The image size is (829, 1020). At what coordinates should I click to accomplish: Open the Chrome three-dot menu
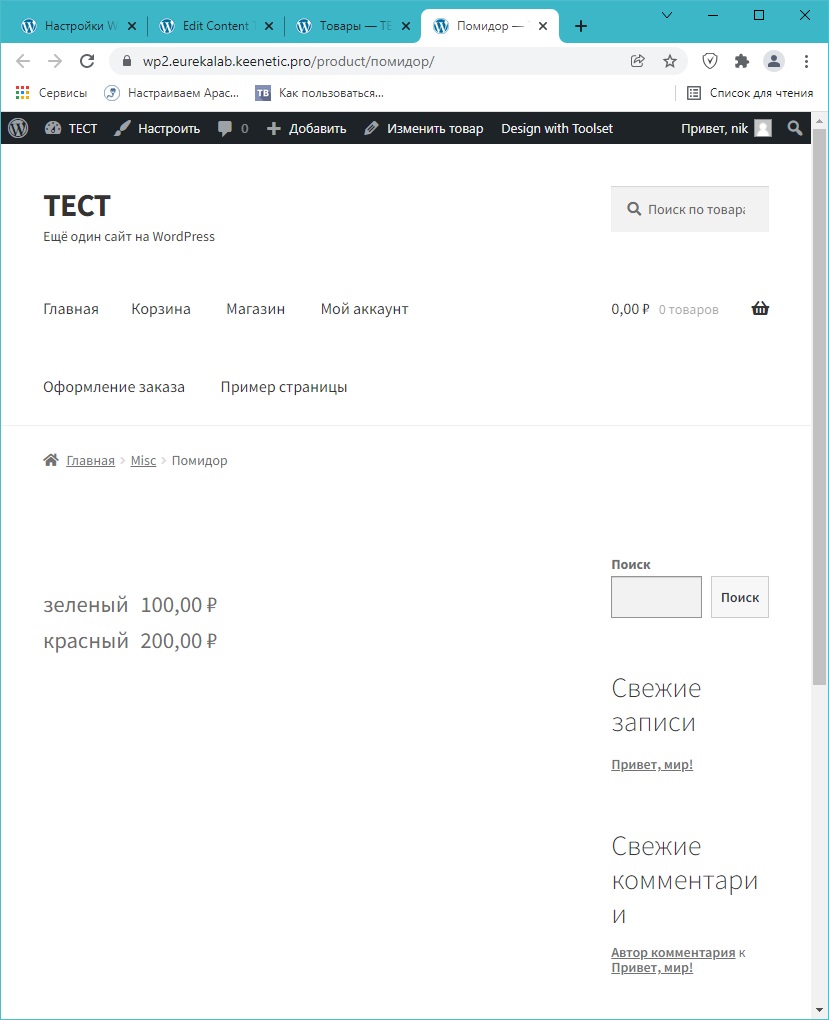806,61
